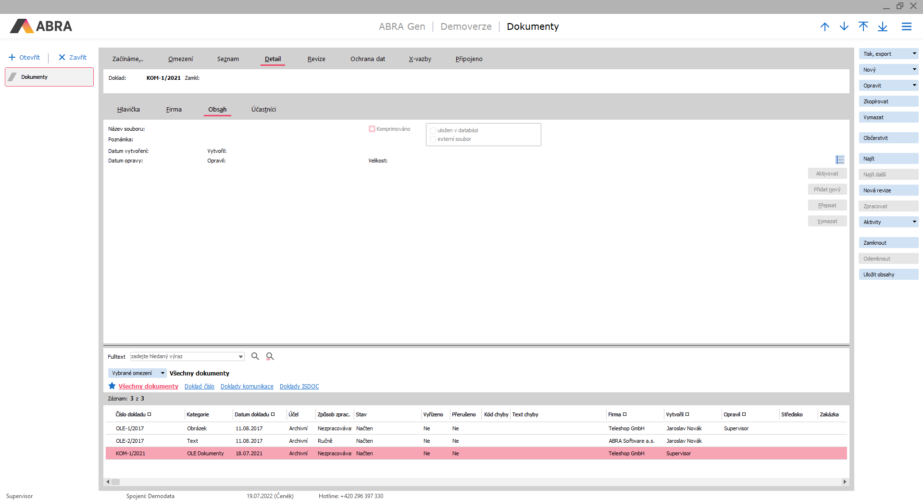Viewport: 923px width, 500px height.
Task: Jump to first record arrow icon
Action: pyautogui.click(x=863, y=26)
